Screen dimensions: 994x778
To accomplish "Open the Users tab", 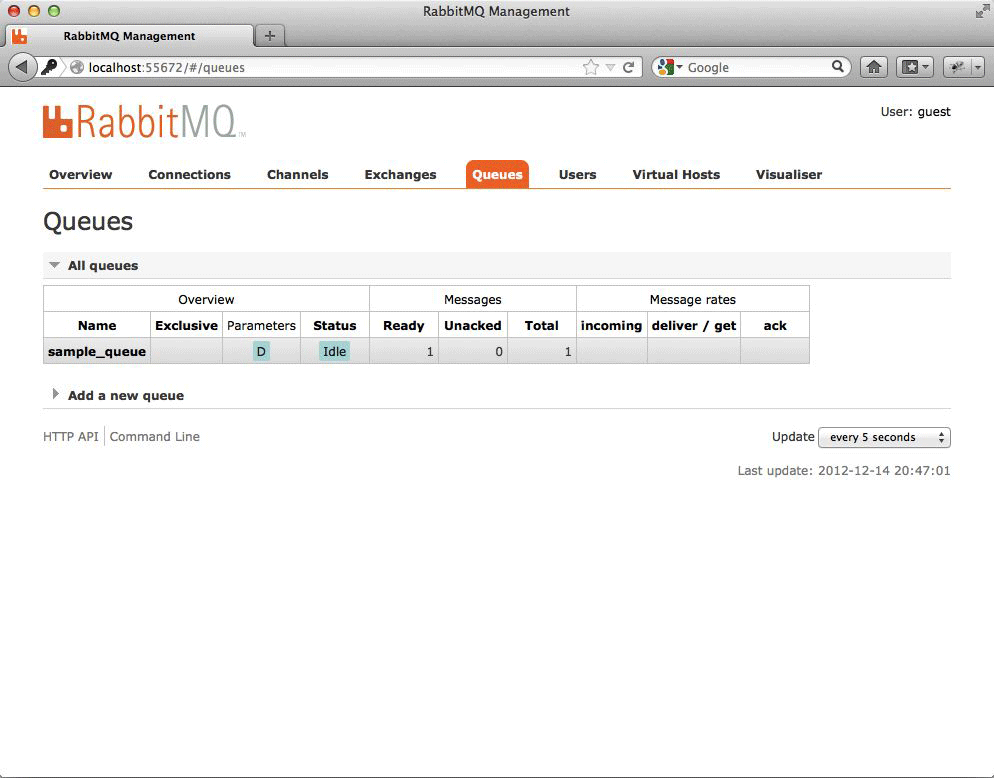I will click(578, 174).
